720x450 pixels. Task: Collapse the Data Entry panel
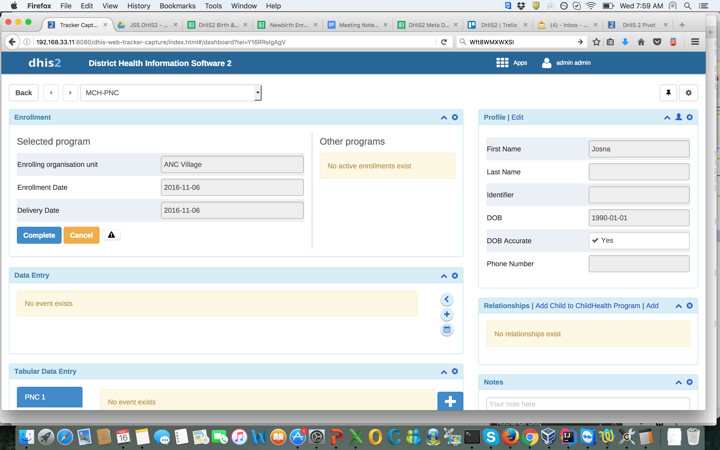point(444,276)
